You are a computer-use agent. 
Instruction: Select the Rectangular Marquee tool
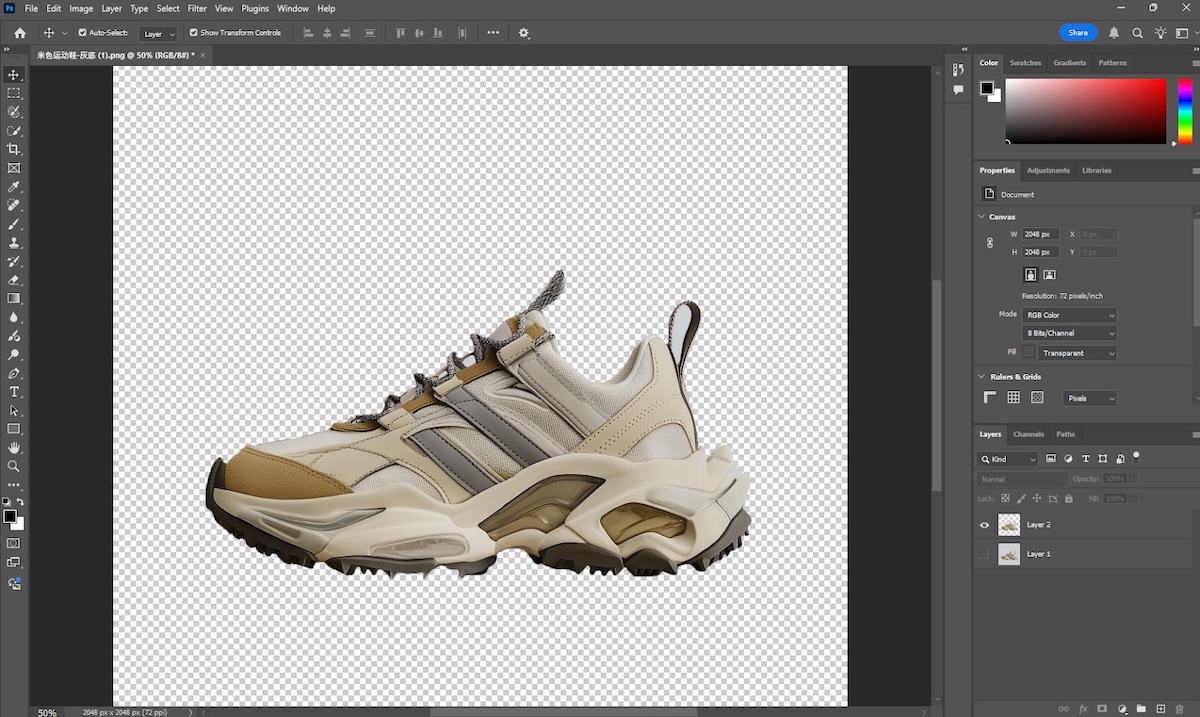(x=14, y=93)
